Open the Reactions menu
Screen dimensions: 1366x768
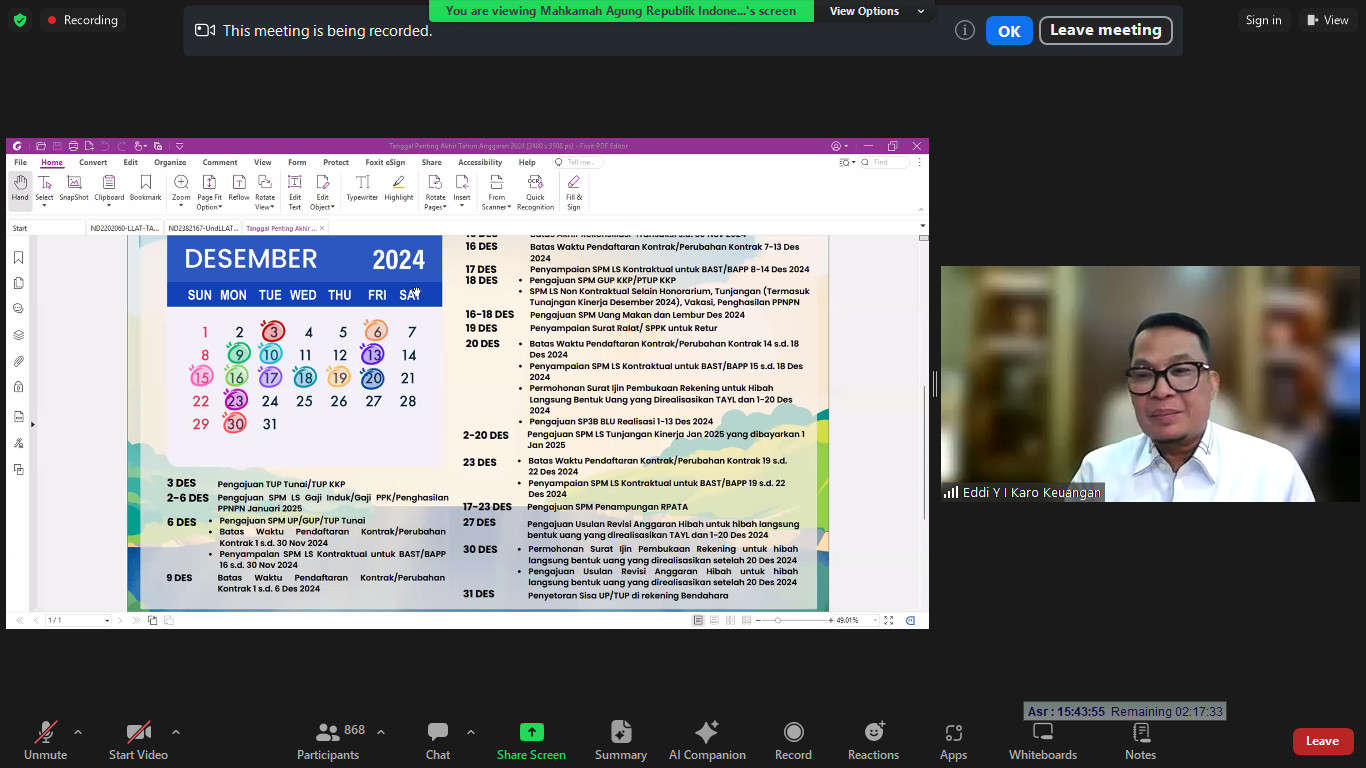pyautogui.click(x=873, y=740)
